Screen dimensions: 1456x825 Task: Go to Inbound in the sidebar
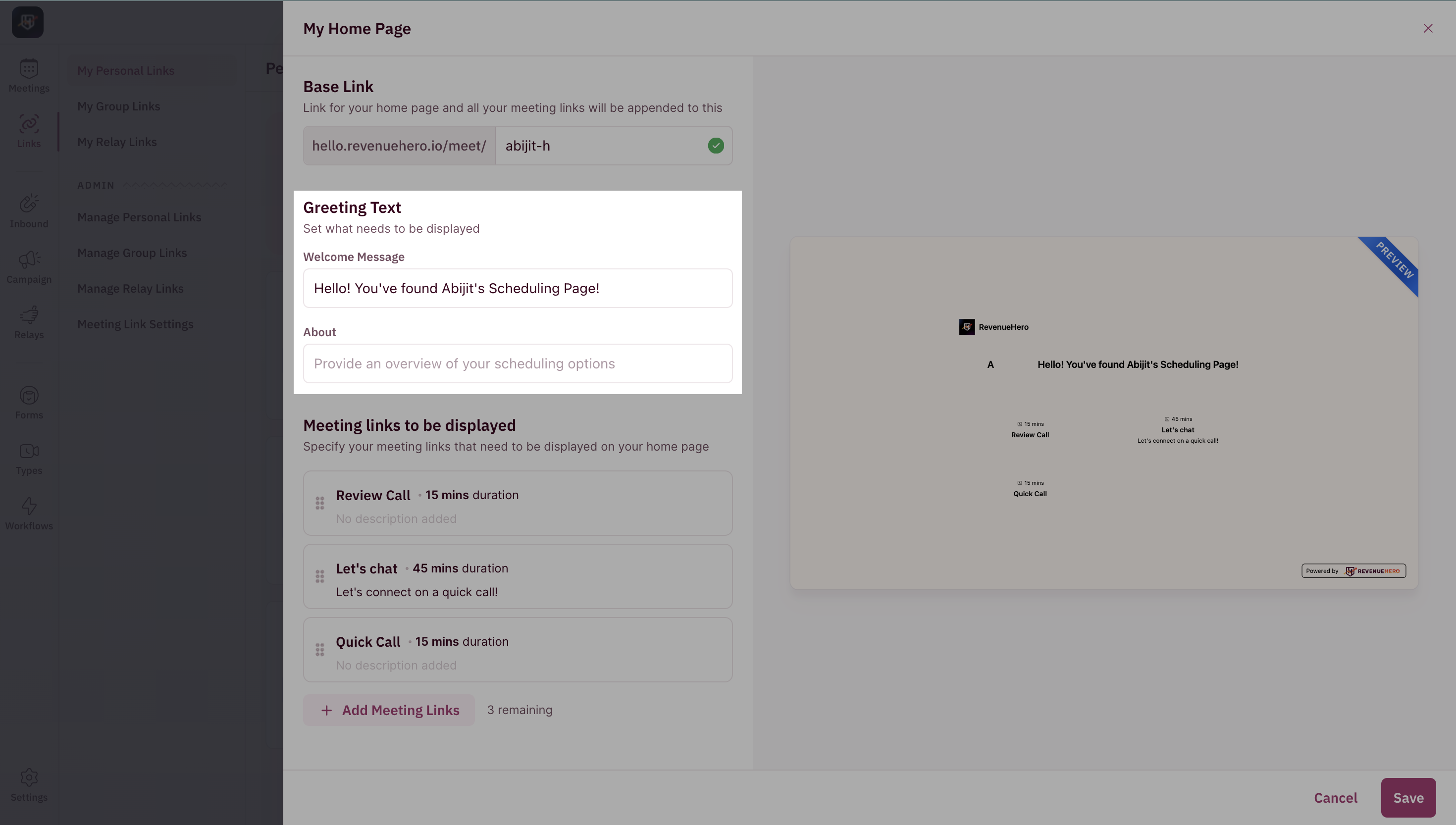29,211
